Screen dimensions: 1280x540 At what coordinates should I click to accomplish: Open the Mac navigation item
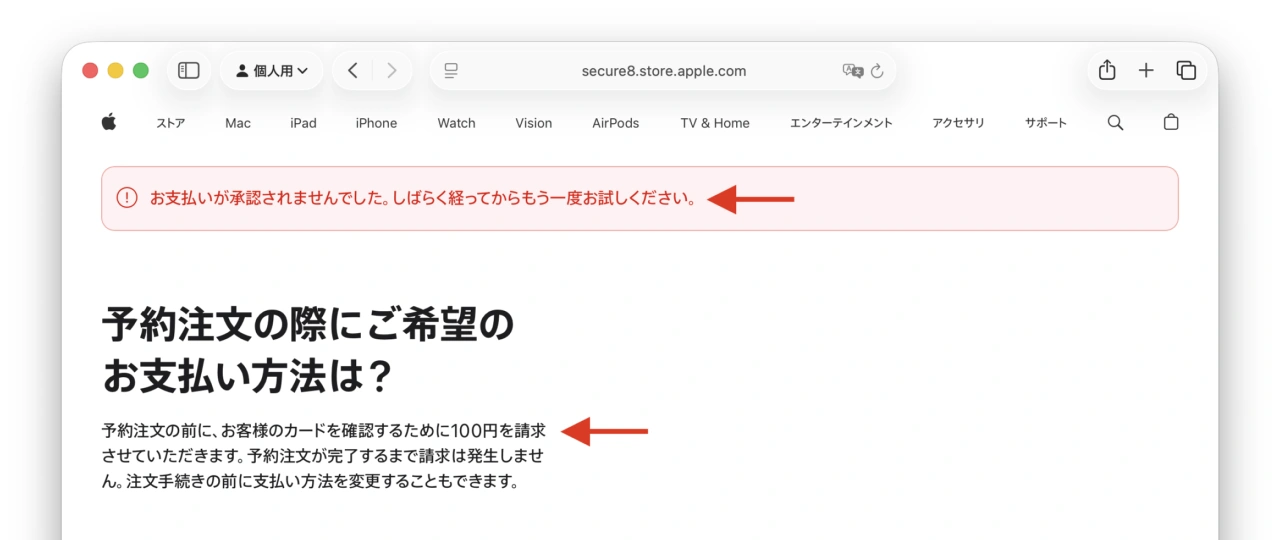(238, 123)
